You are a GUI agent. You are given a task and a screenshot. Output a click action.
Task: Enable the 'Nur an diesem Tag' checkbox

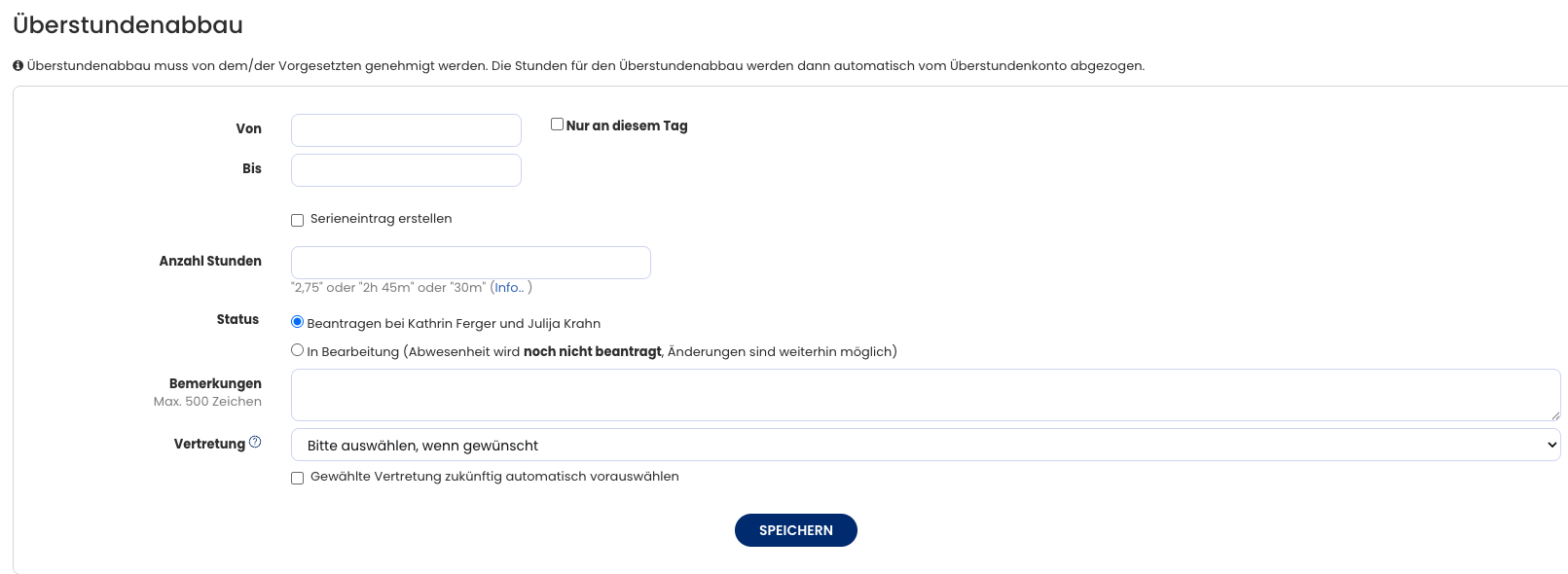[557, 125]
